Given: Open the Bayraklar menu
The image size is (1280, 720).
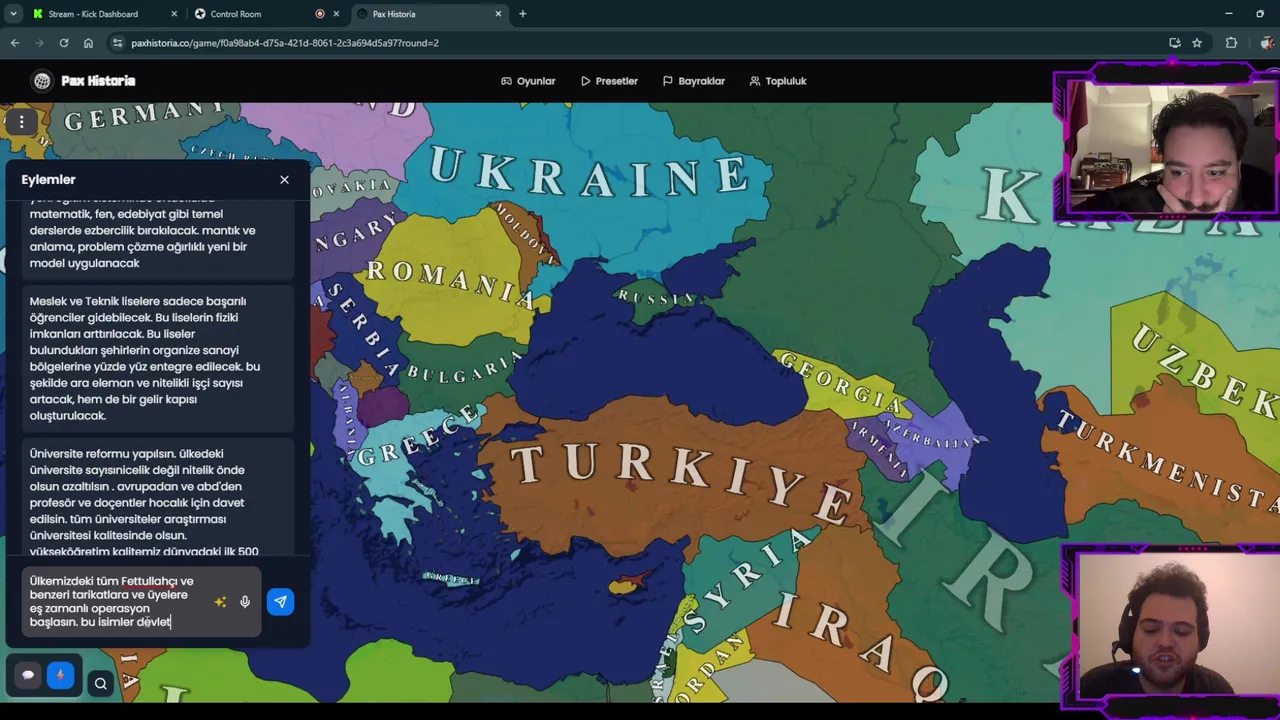Looking at the screenshot, I should point(693,81).
